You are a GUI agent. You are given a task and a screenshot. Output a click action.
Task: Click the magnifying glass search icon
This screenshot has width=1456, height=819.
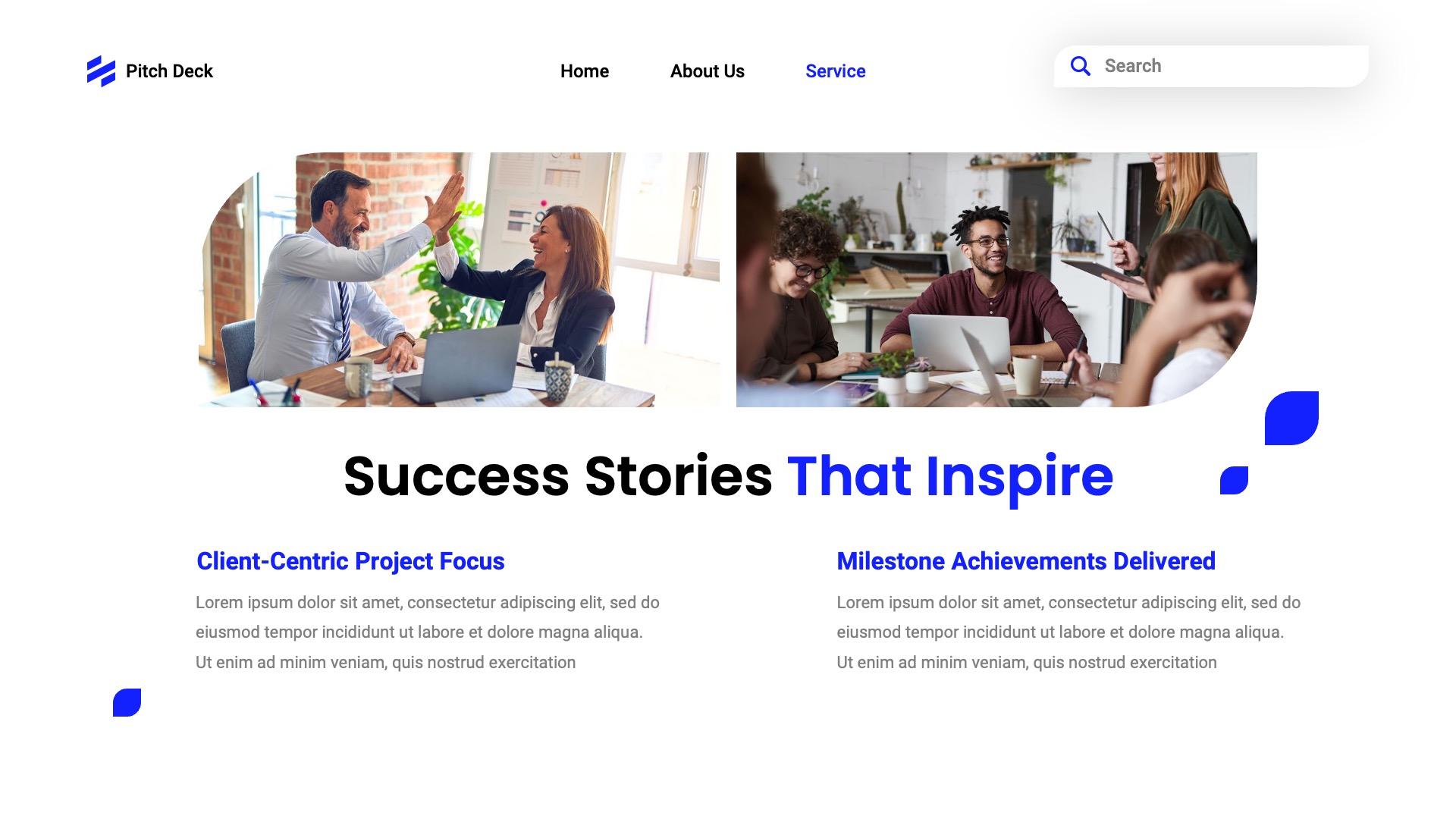click(x=1080, y=66)
